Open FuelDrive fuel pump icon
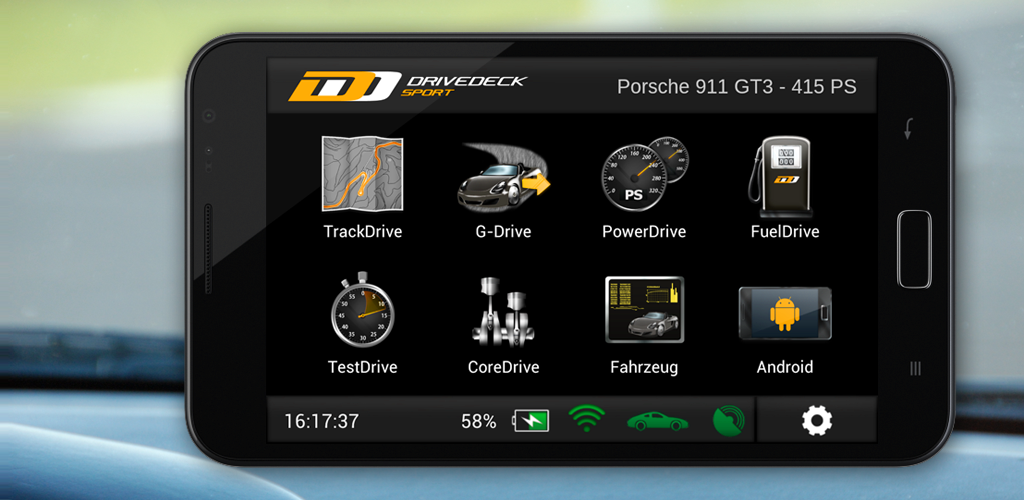The width and height of the screenshot is (1024, 500). coord(780,176)
